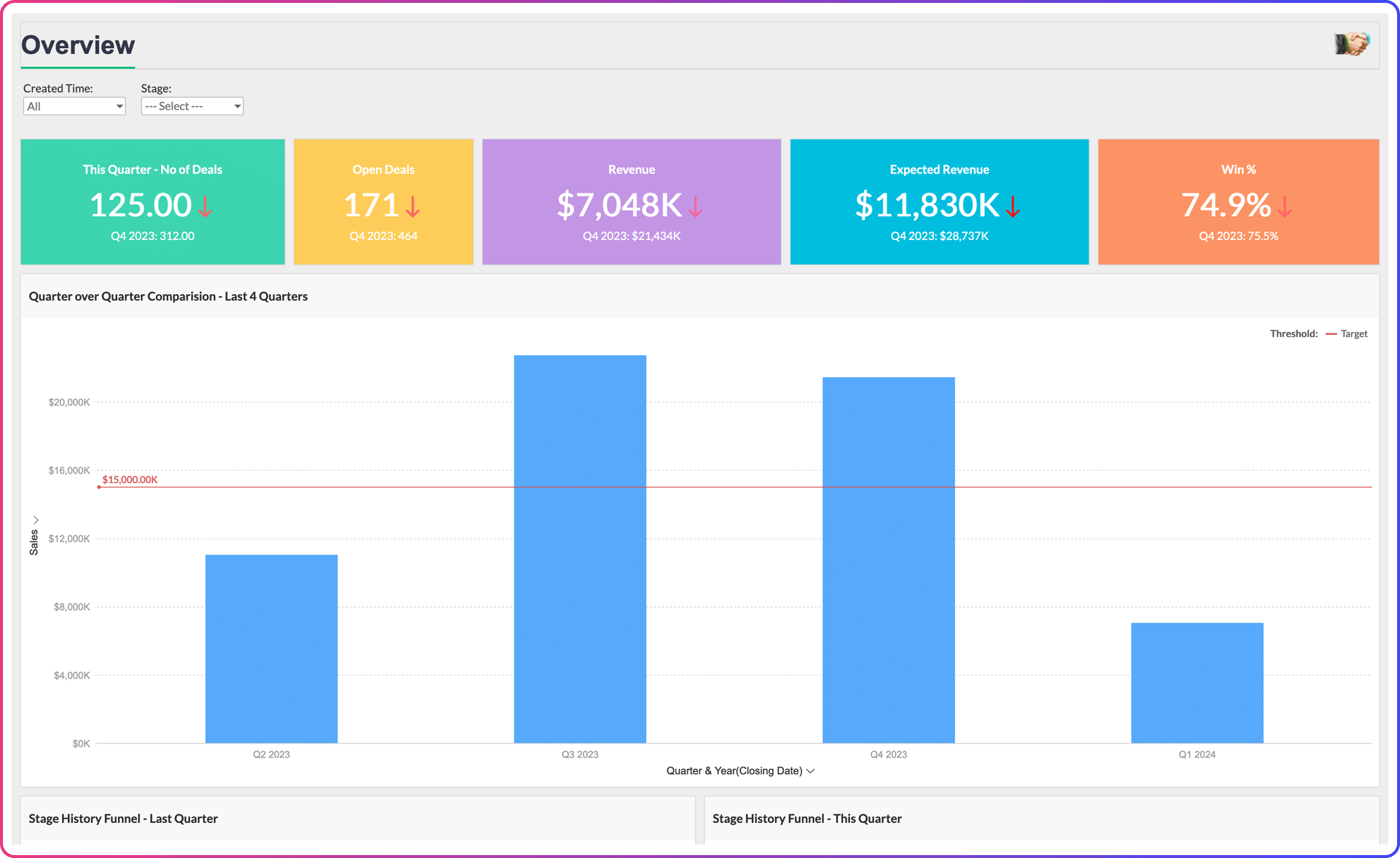This screenshot has height=858, width=1400.
Task: Open the Created Time dropdown
Action: 74,106
